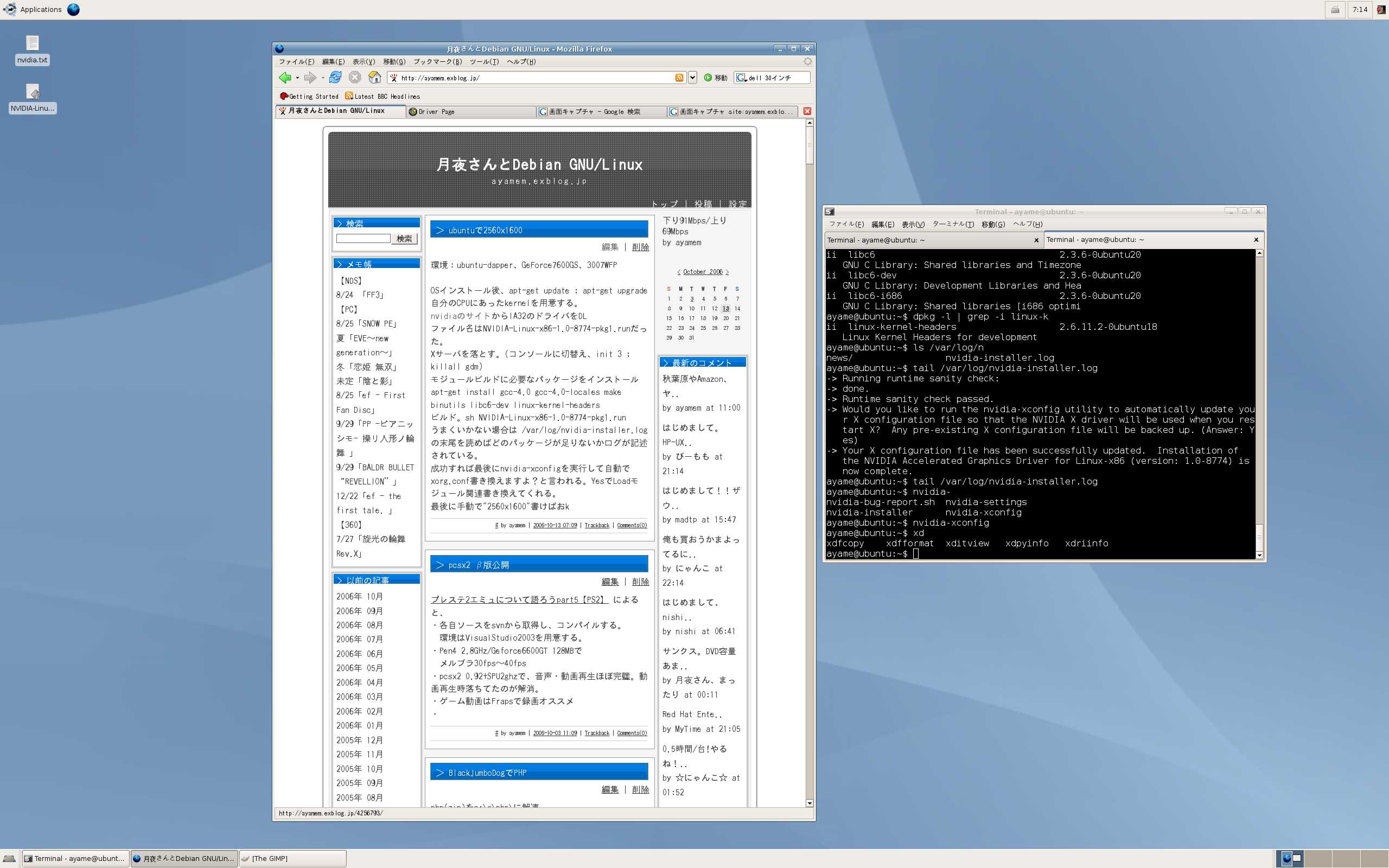Open 2006年 09月 archive link
This screenshot has height=868, width=1389.
360,611
